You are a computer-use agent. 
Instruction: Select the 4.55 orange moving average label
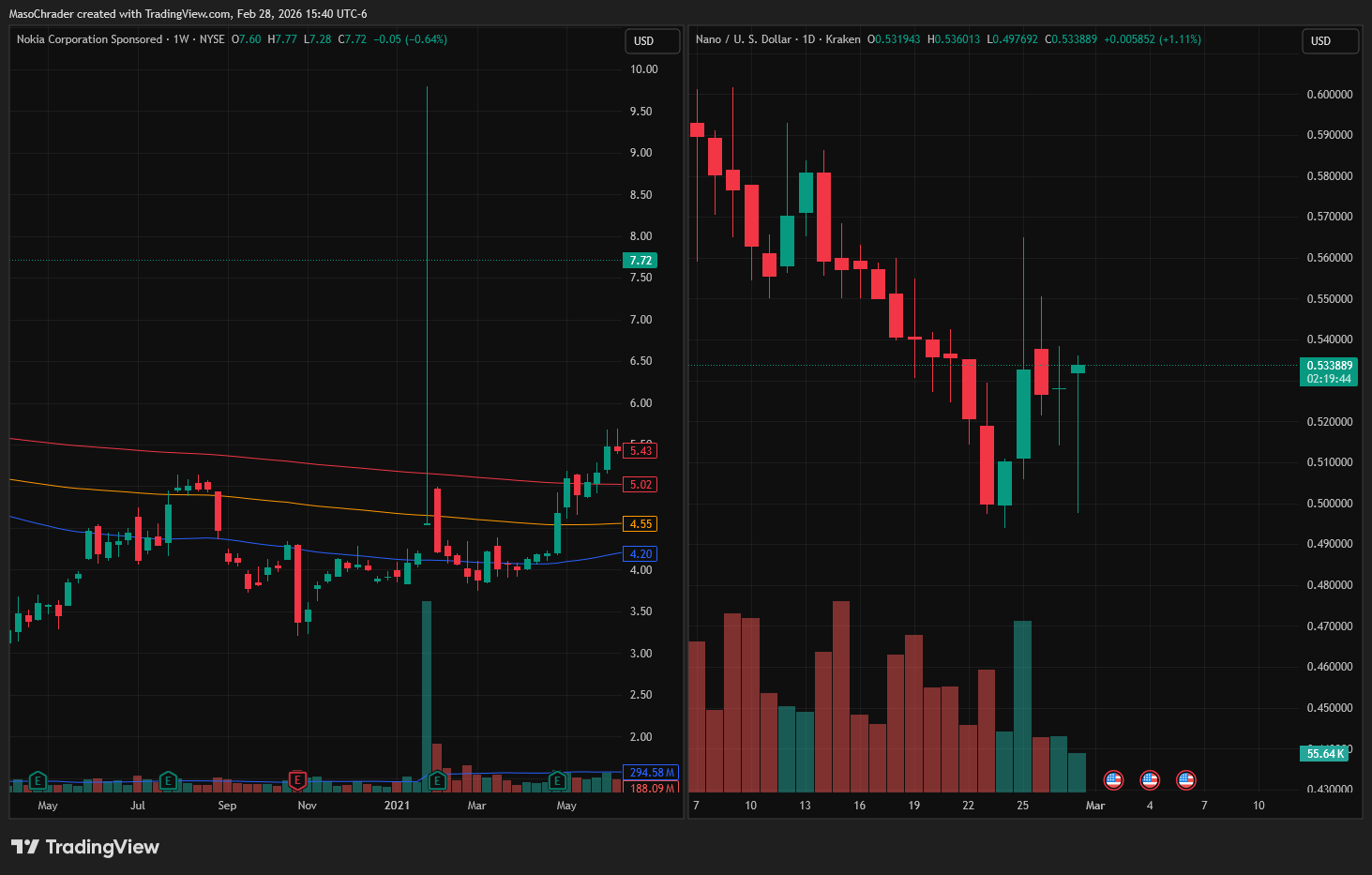(x=641, y=524)
